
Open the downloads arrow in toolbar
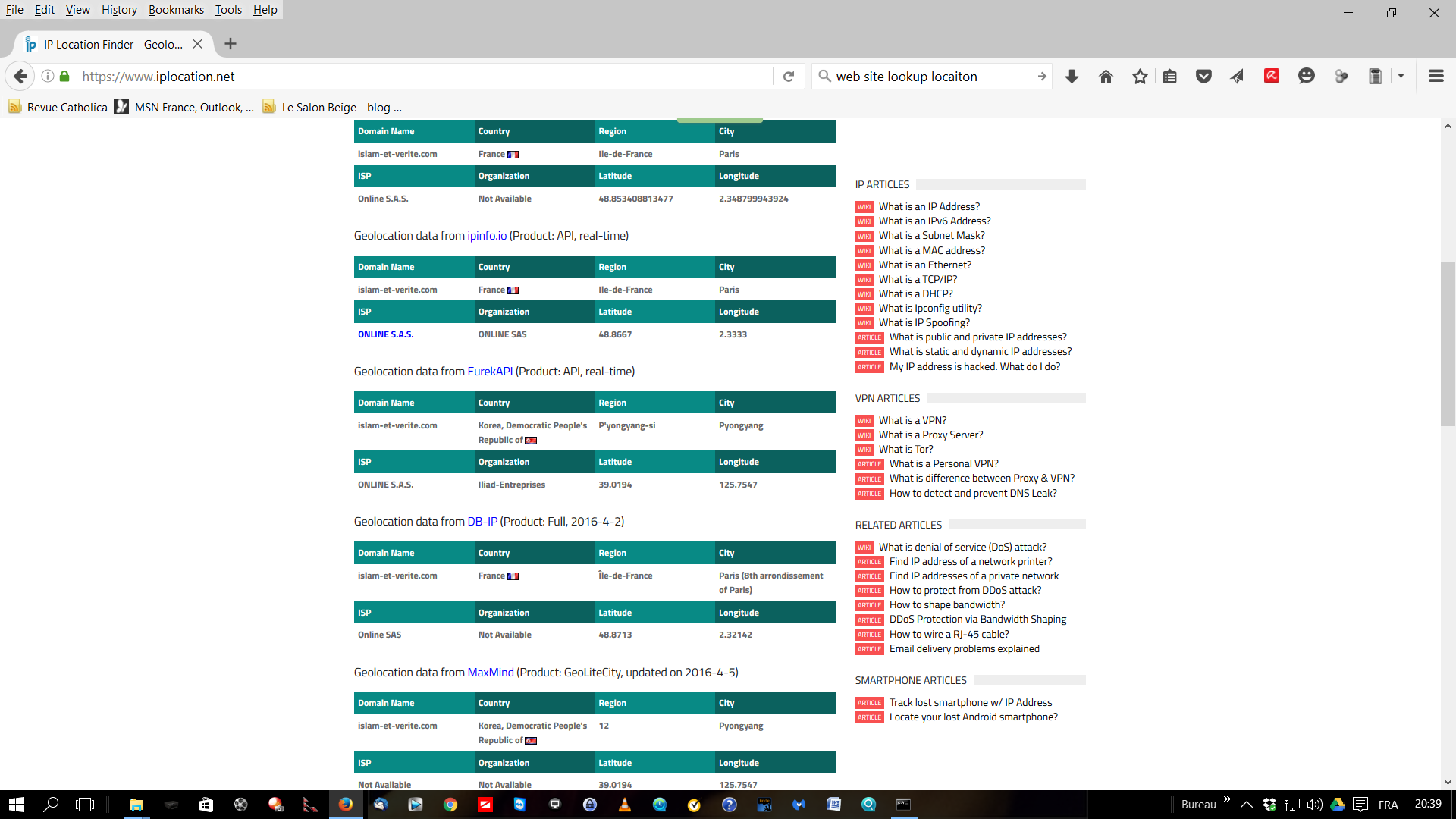(1072, 77)
